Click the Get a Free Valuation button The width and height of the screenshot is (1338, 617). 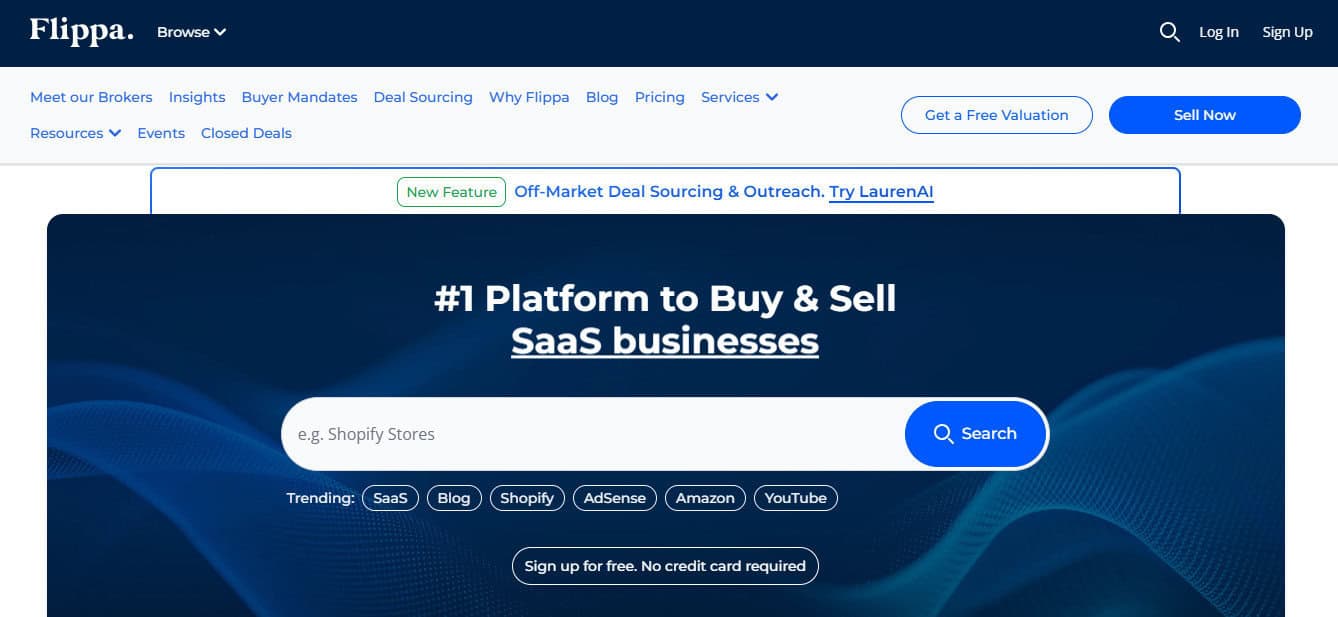click(996, 115)
